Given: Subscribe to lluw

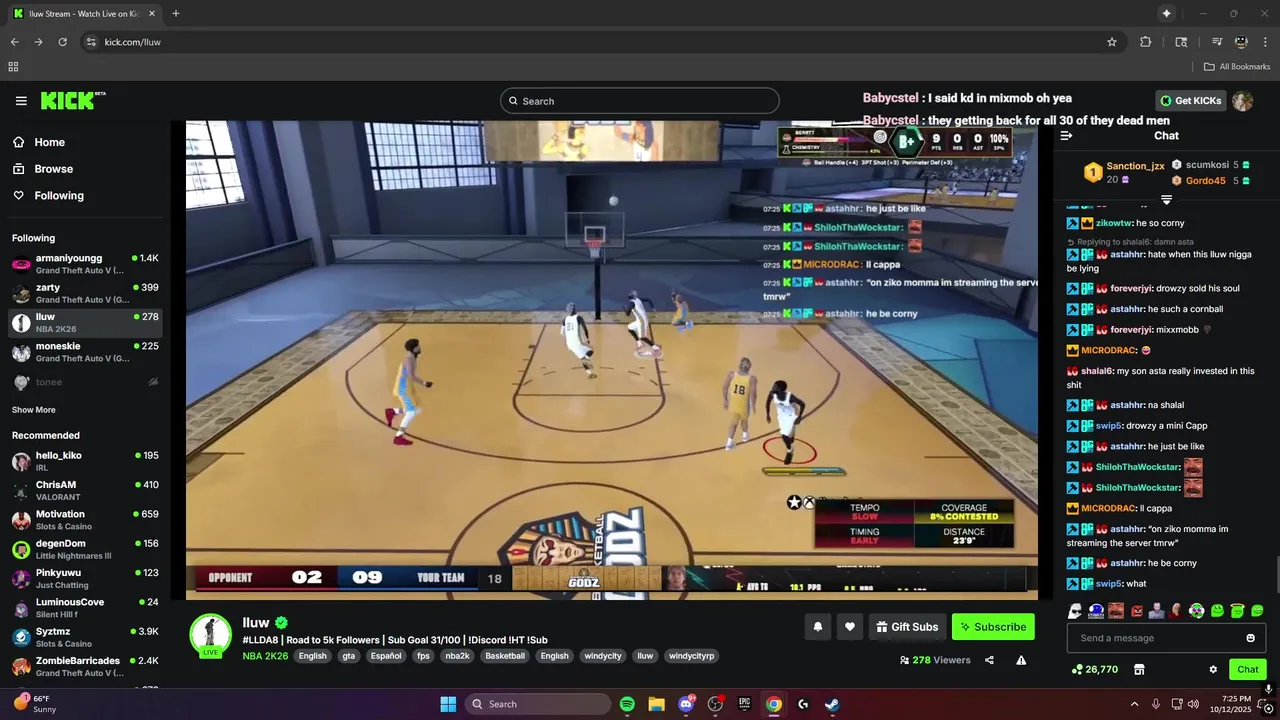Looking at the screenshot, I should (993, 627).
